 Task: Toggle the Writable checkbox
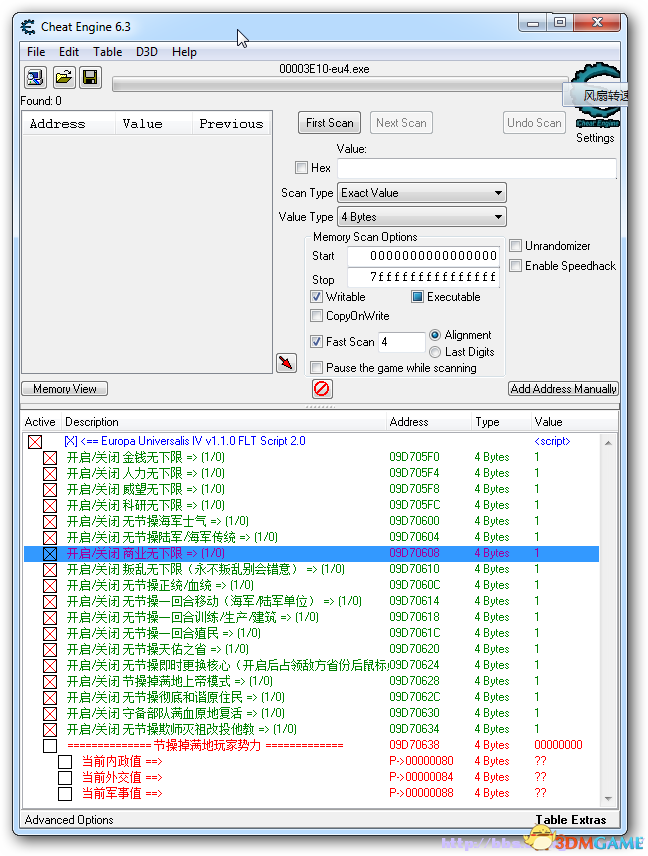(x=316, y=296)
